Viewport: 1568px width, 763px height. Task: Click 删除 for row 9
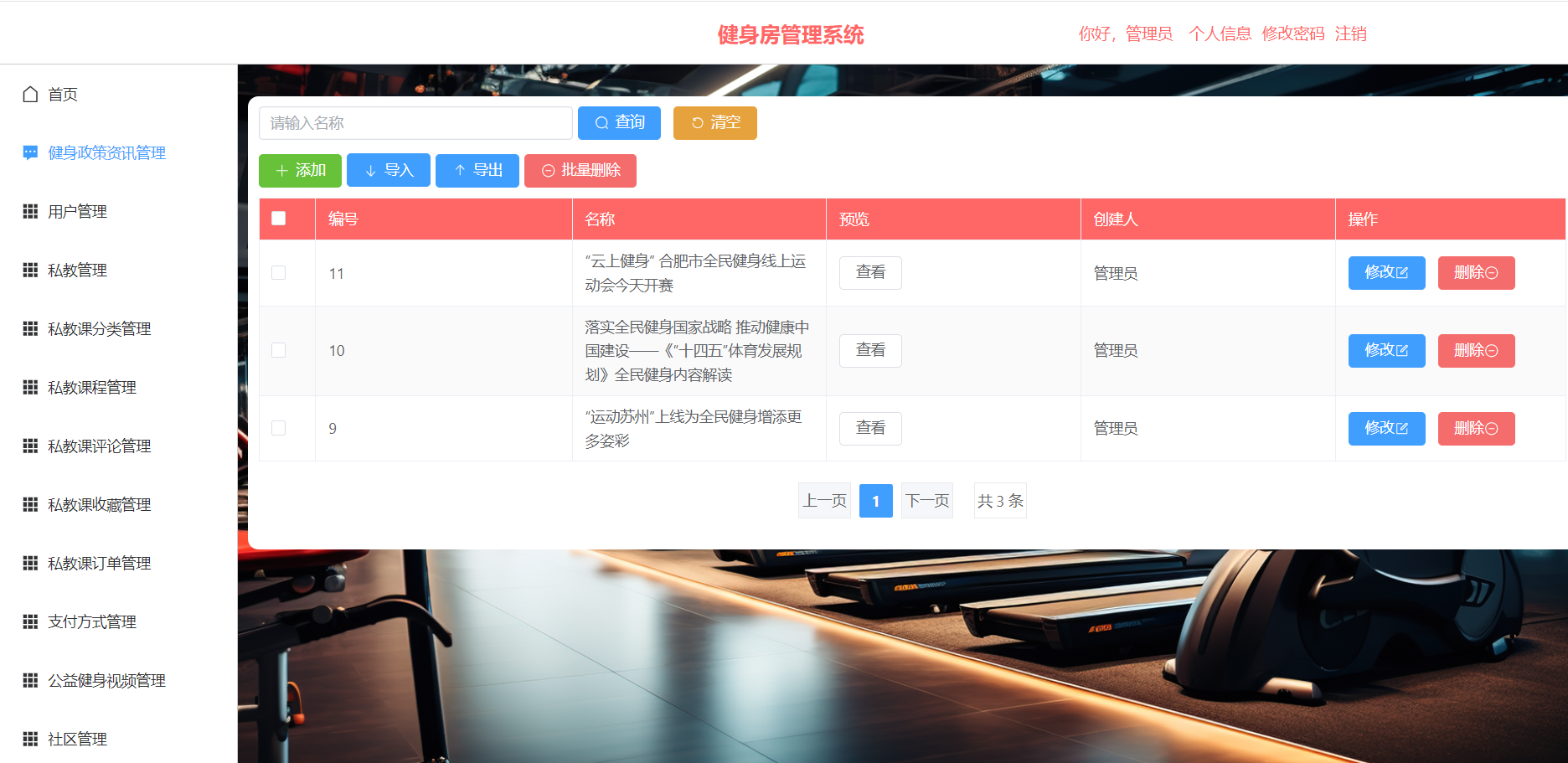pyautogui.click(x=1476, y=429)
